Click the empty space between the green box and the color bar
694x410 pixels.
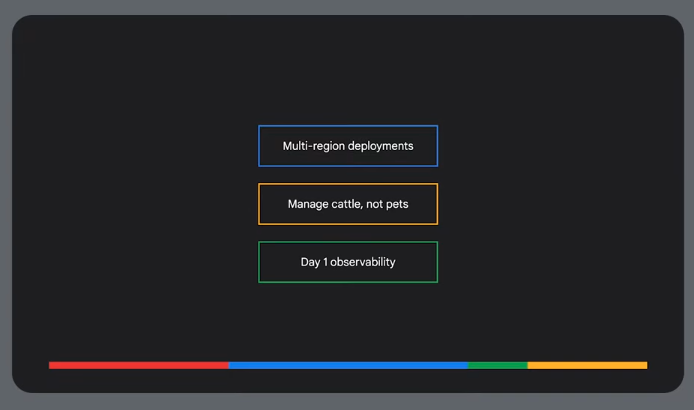click(347, 322)
